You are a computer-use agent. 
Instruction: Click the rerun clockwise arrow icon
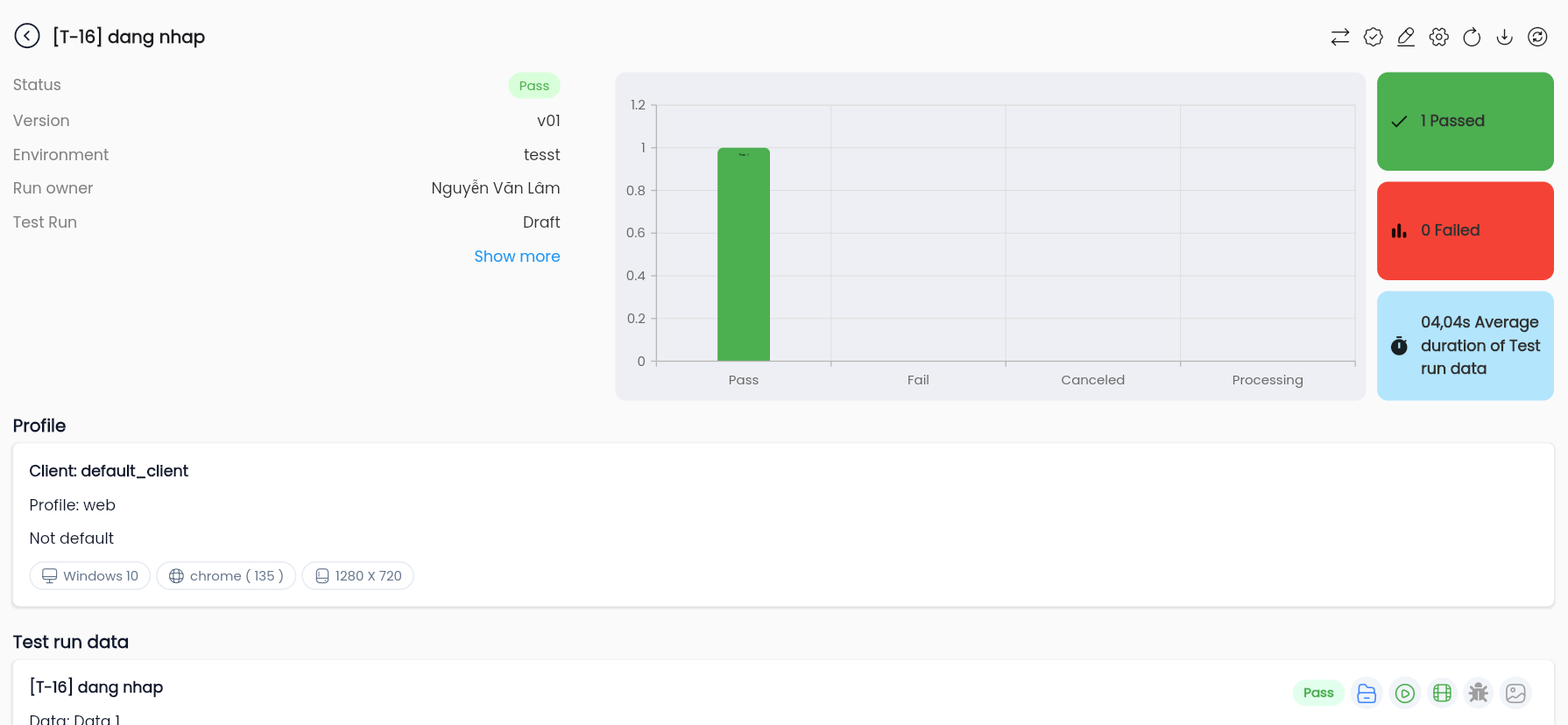click(x=1472, y=37)
